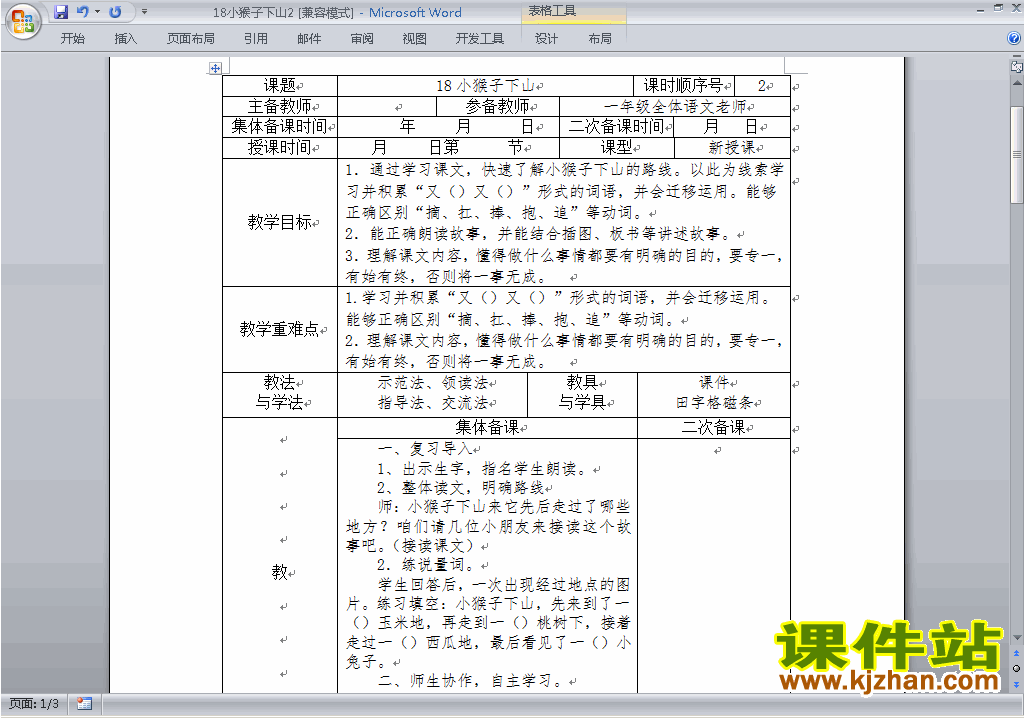Undo the last action

82,12
